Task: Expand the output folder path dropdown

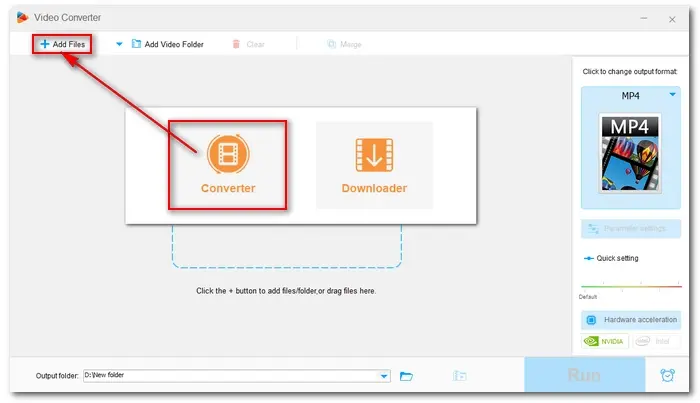Action: [384, 376]
